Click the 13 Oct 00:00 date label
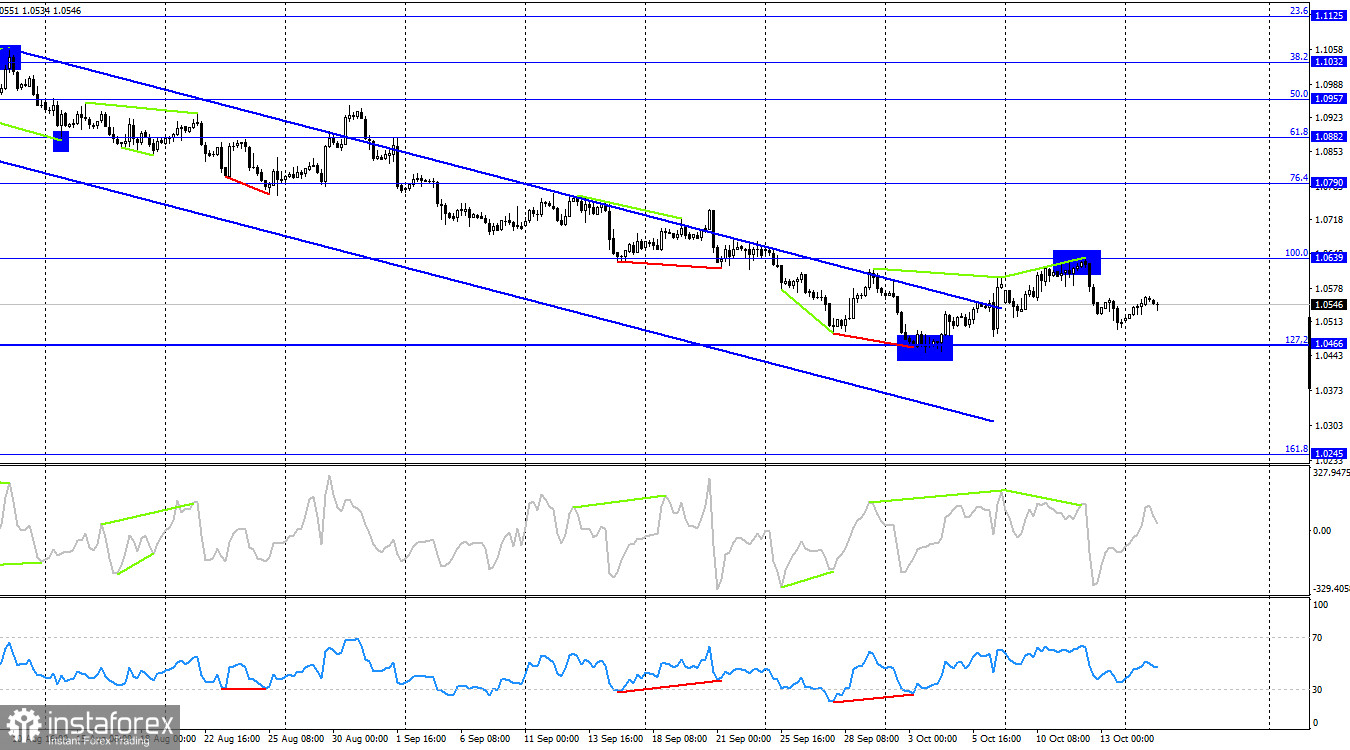This screenshot has height=750, width=1350. pos(1129,740)
